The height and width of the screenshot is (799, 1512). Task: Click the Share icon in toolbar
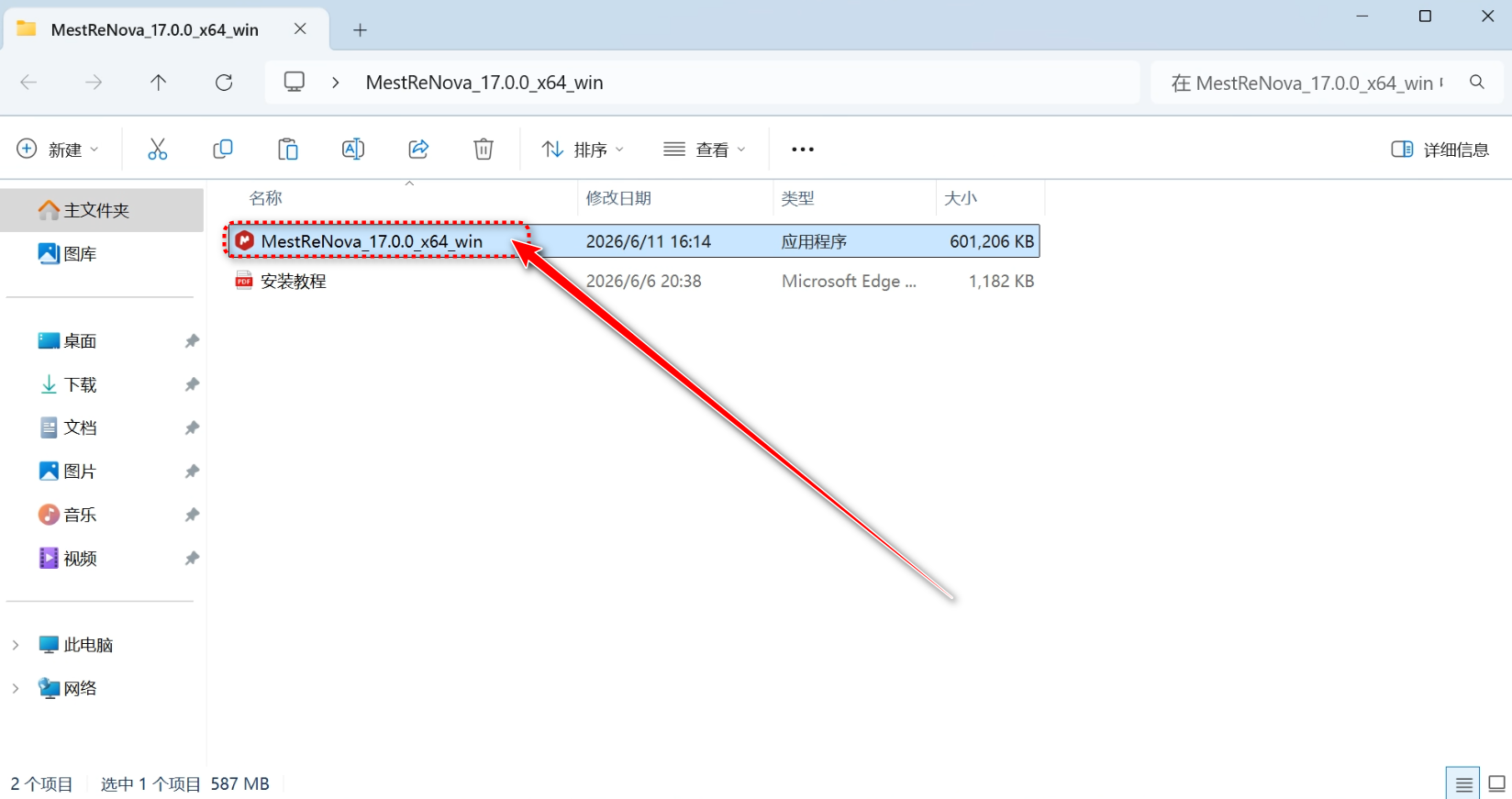[x=418, y=150]
